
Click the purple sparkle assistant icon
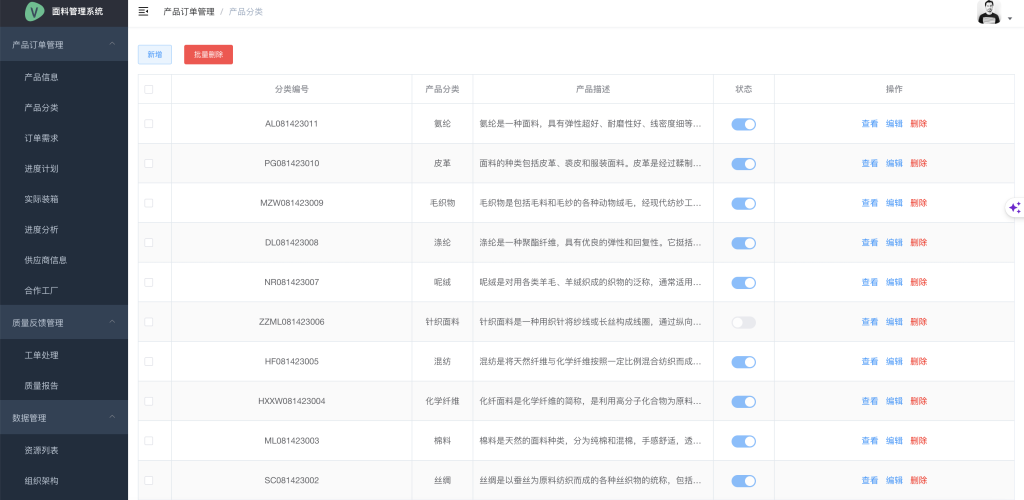[x=1014, y=207]
